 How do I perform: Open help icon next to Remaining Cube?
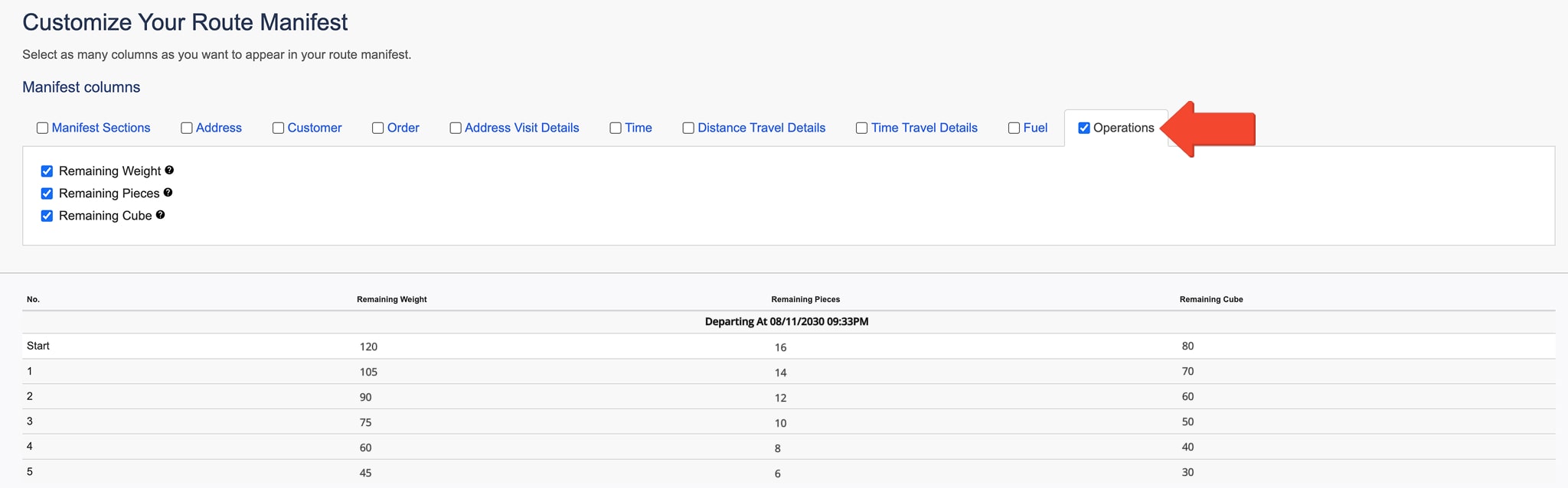pyautogui.click(x=160, y=214)
